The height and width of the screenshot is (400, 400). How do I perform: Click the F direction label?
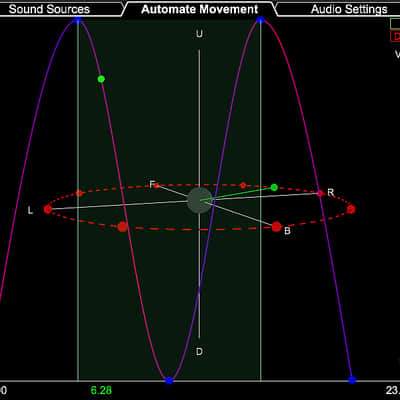tap(152, 184)
